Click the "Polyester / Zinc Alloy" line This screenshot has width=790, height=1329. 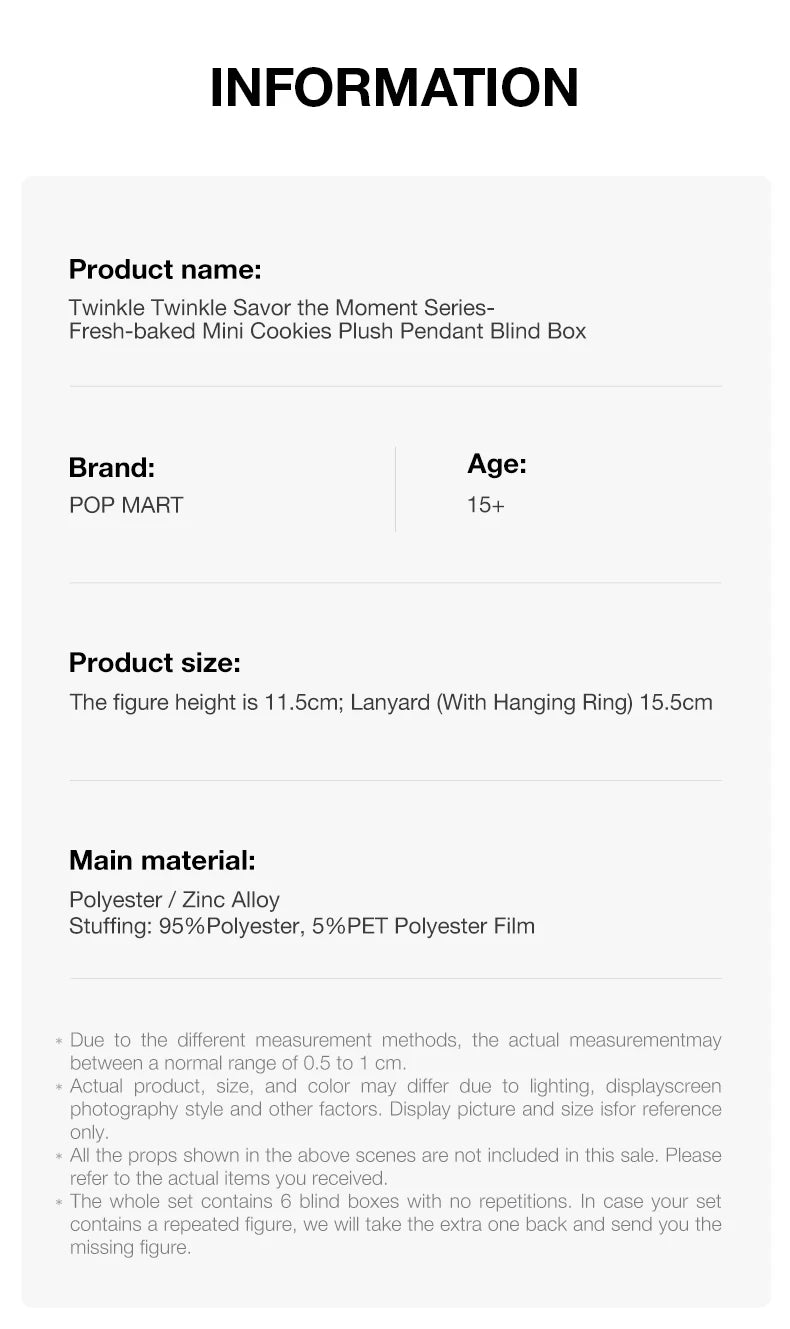[174, 900]
